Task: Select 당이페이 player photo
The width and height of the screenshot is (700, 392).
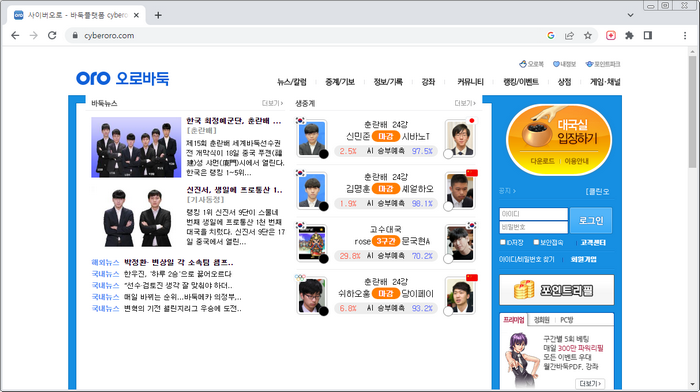Action: click(460, 295)
